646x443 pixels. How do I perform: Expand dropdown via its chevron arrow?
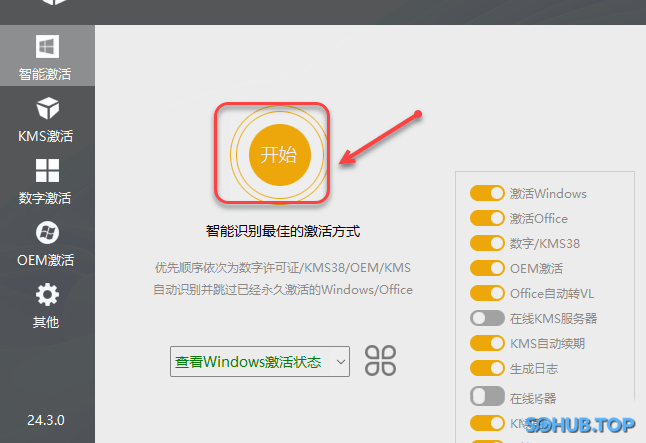pyautogui.click(x=340, y=362)
